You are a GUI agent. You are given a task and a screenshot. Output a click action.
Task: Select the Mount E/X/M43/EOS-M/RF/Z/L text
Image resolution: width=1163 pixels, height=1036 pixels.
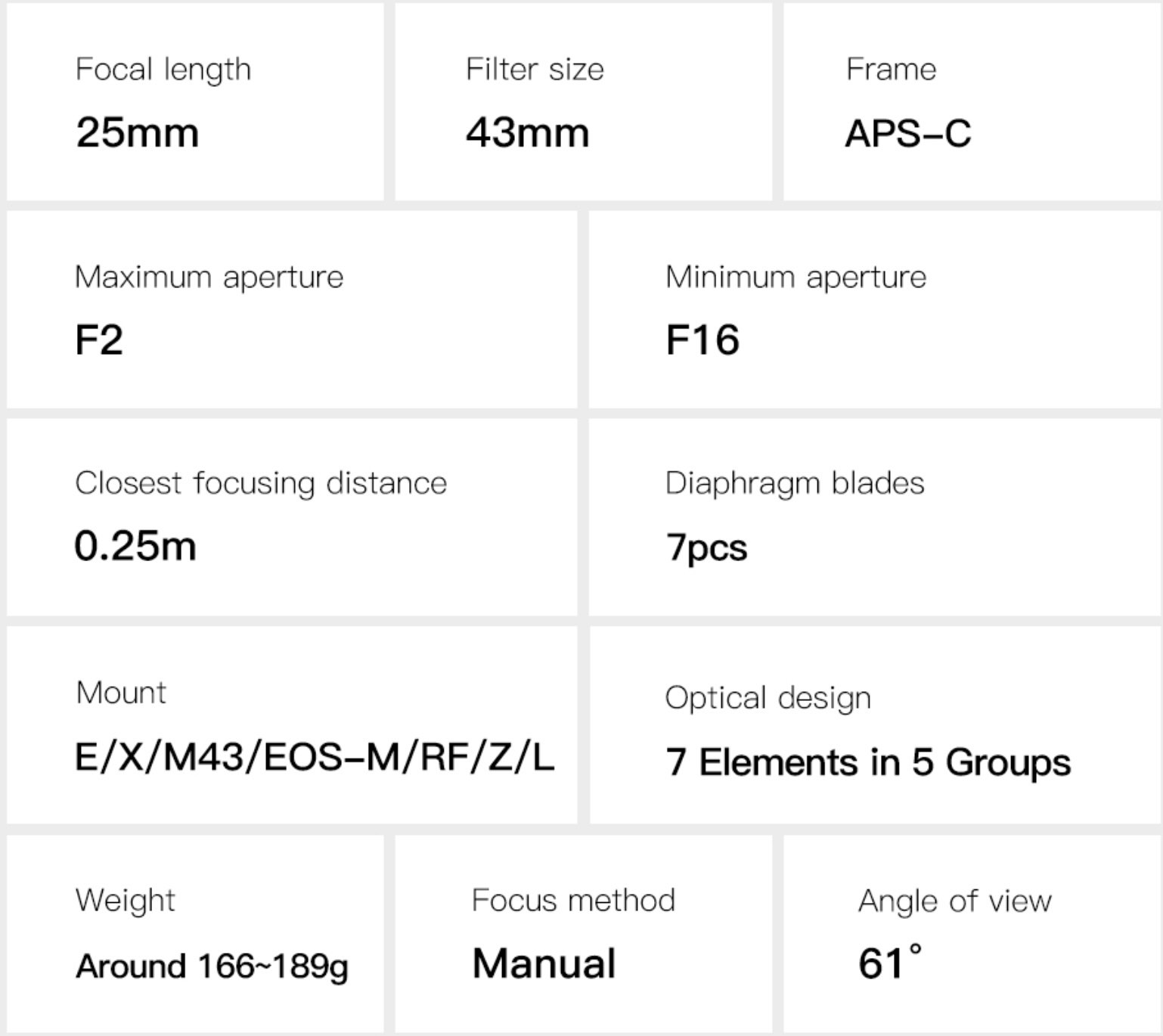click(x=315, y=757)
